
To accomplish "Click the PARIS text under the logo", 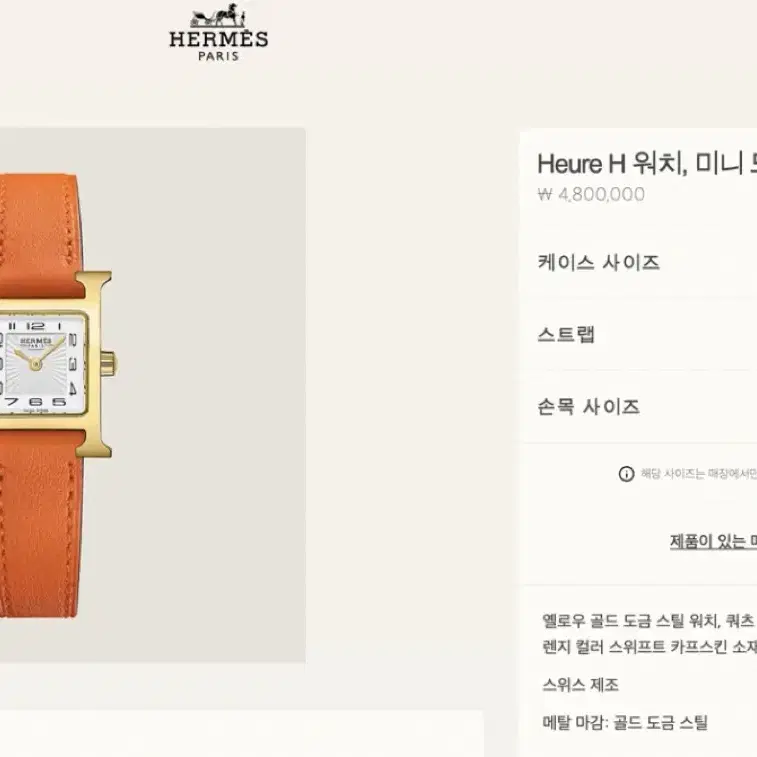I will click(x=218, y=56).
